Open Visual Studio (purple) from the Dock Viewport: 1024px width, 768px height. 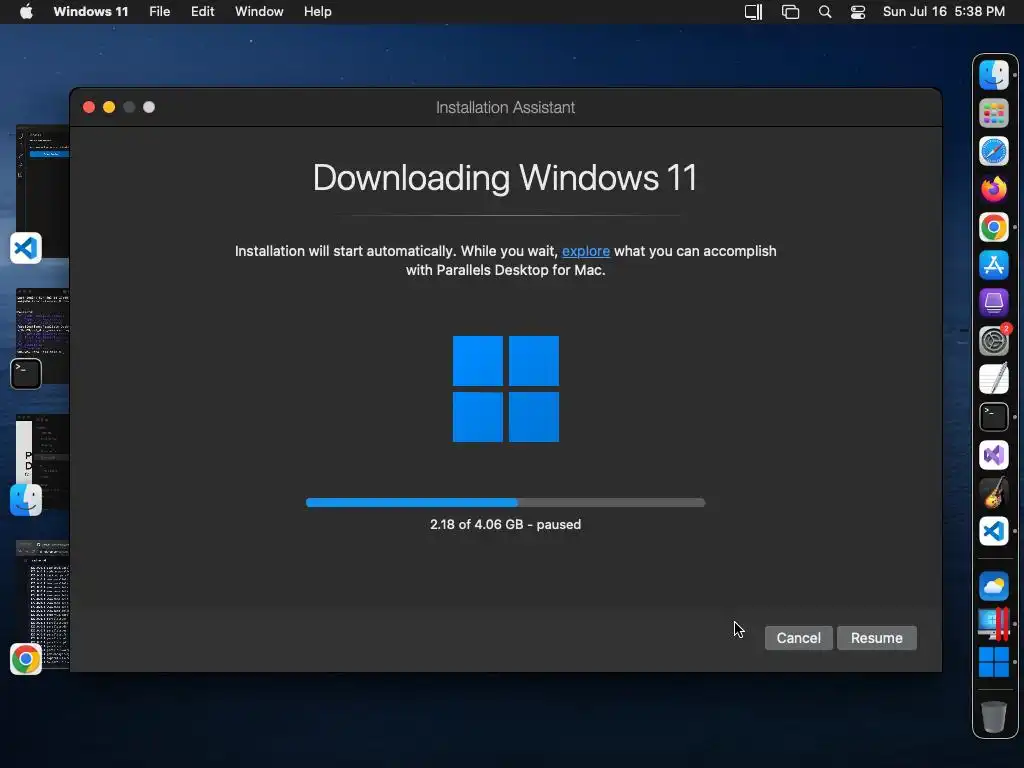(994, 455)
